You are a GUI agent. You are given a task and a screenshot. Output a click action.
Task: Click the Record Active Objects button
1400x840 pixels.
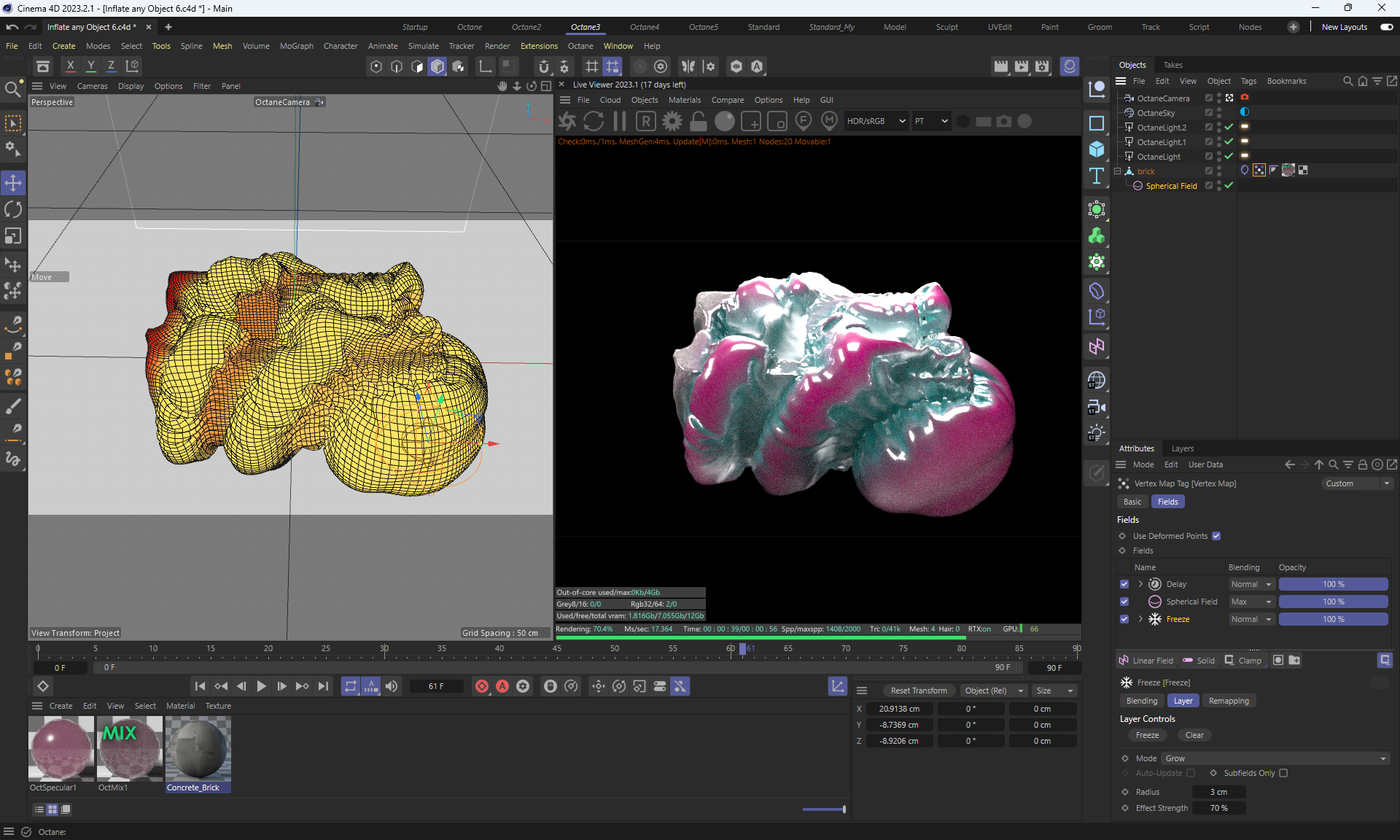(482, 686)
